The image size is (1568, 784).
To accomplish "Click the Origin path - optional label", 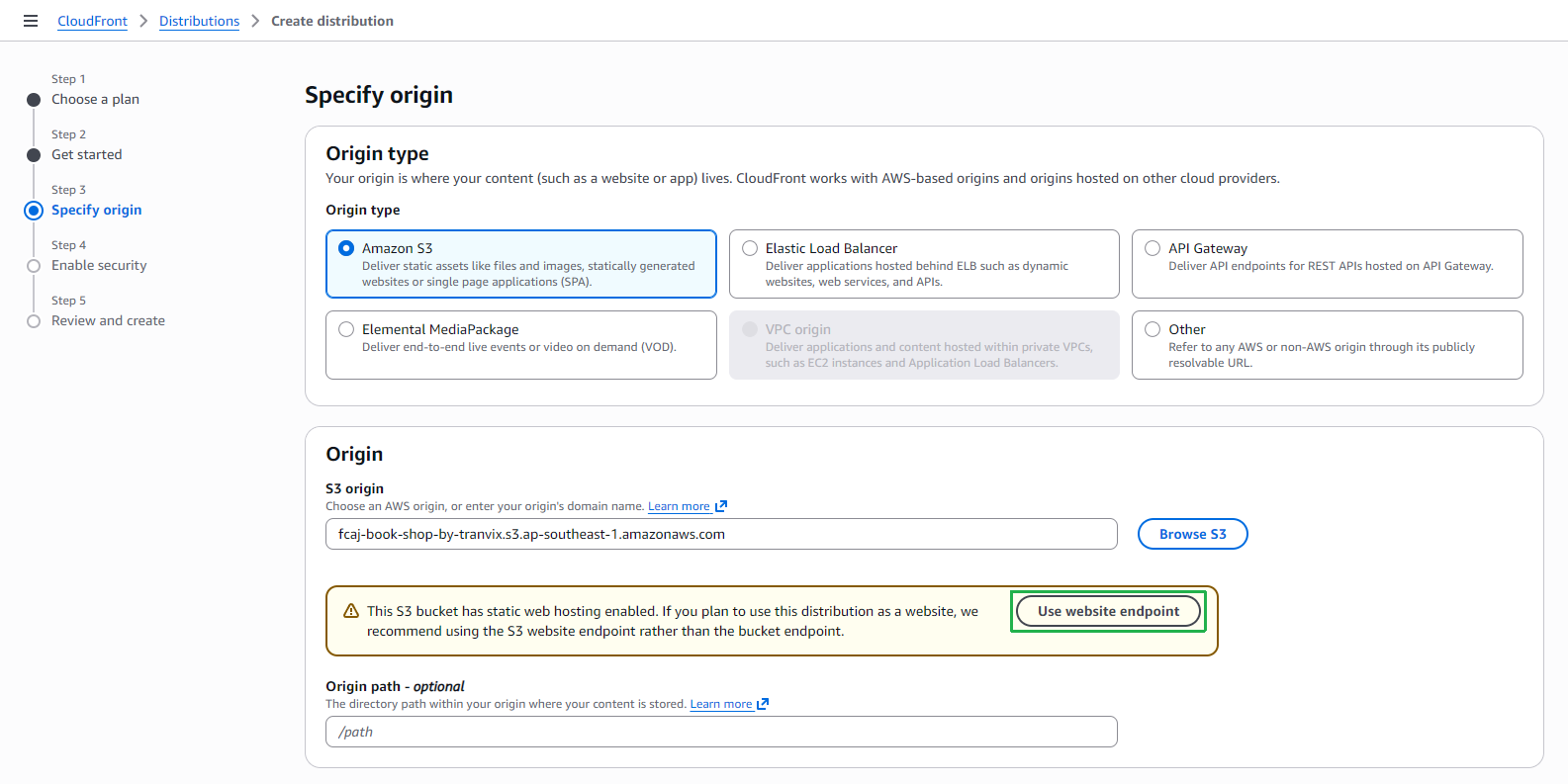I will (x=395, y=686).
